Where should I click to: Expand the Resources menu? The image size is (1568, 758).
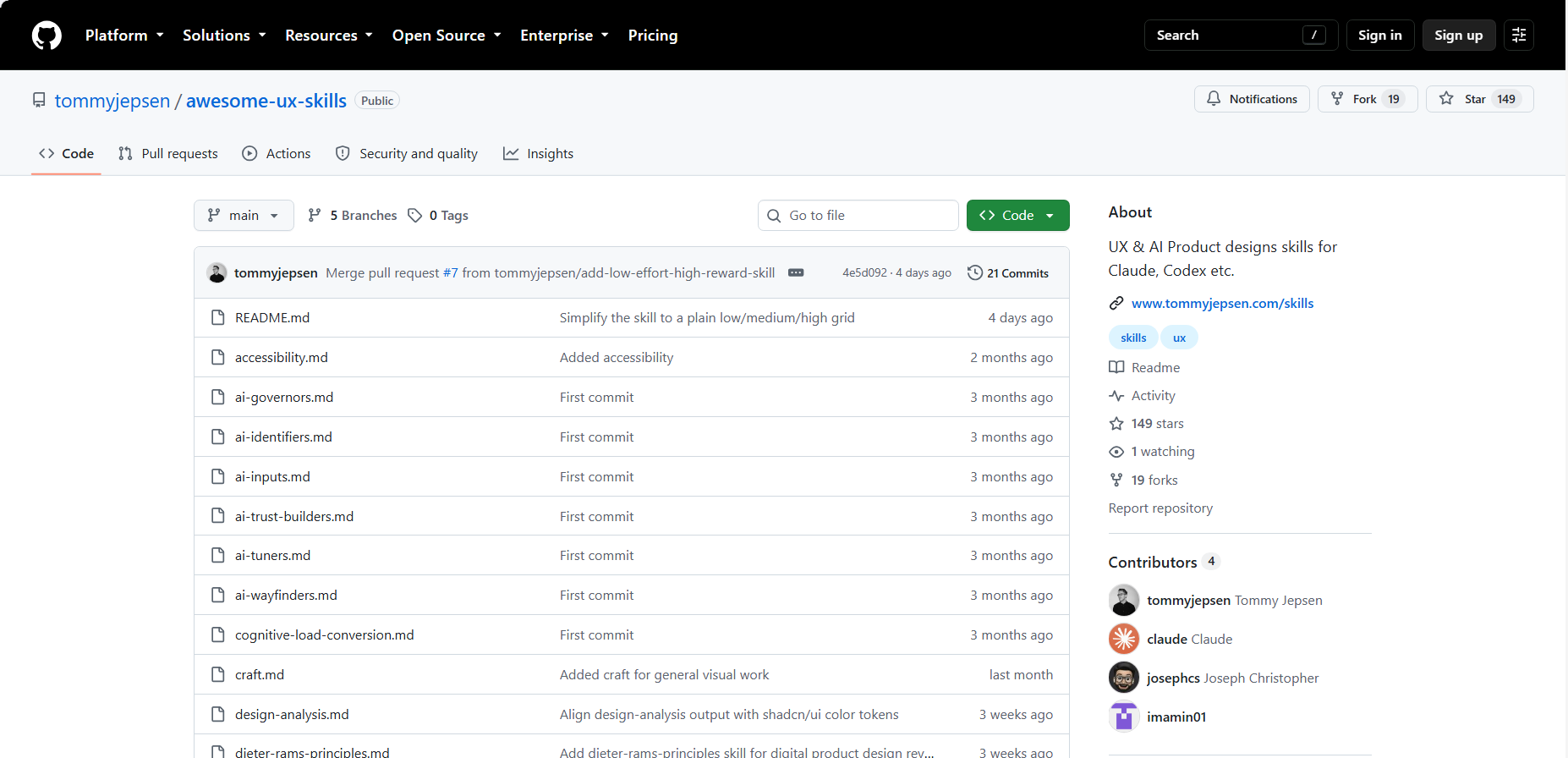[329, 36]
